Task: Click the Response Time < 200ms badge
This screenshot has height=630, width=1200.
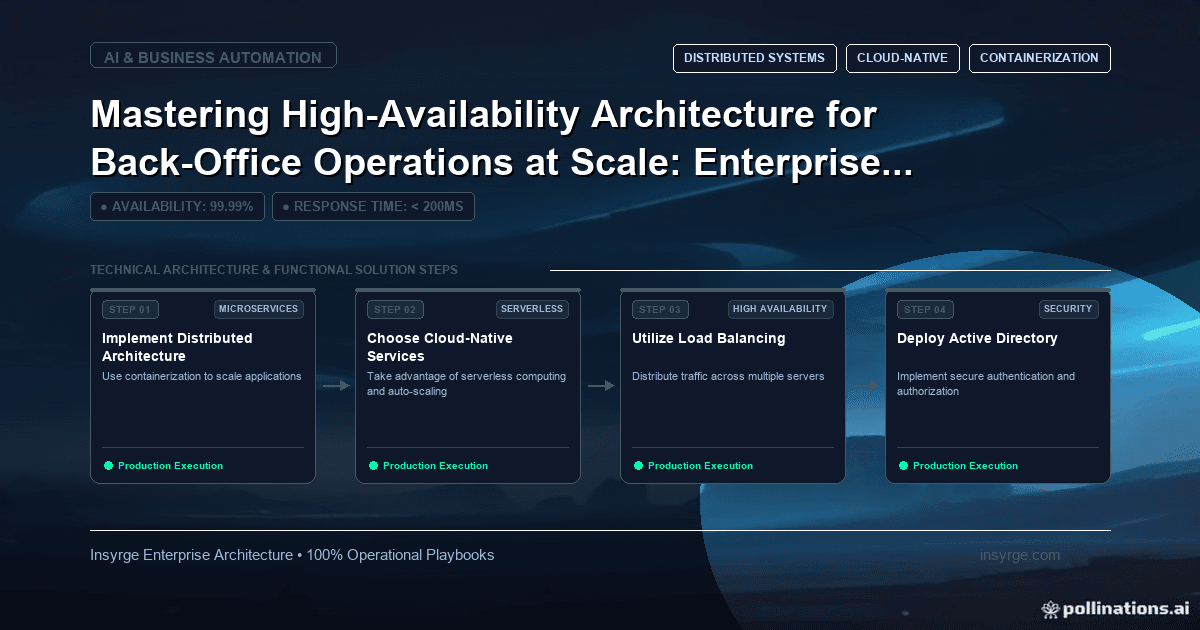Action: (373, 207)
